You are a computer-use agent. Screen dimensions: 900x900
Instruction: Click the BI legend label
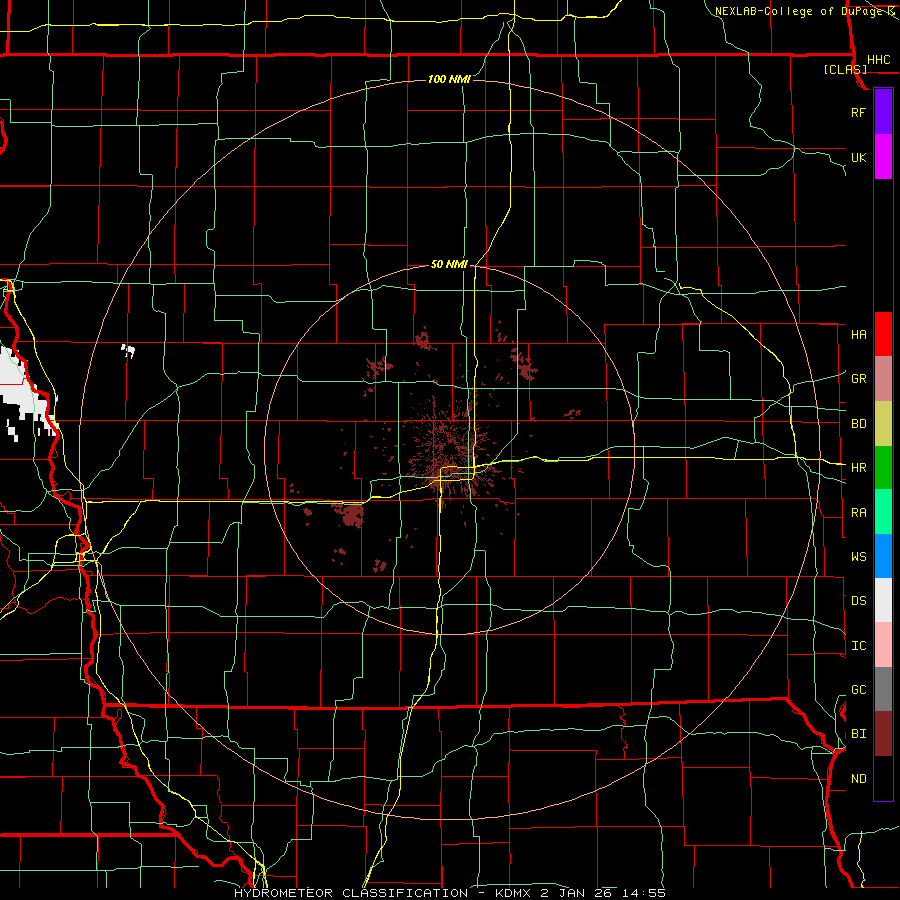[x=859, y=734]
